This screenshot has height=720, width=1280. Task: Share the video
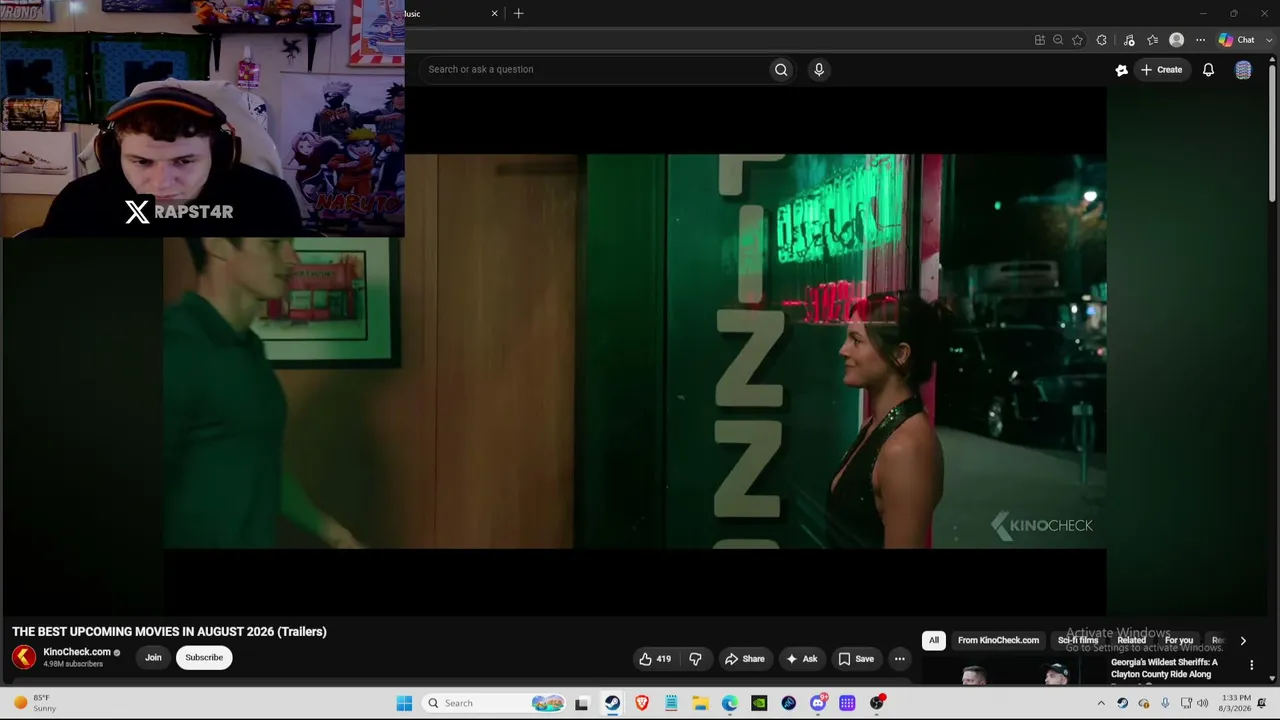pyautogui.click(x=745, y=659)
